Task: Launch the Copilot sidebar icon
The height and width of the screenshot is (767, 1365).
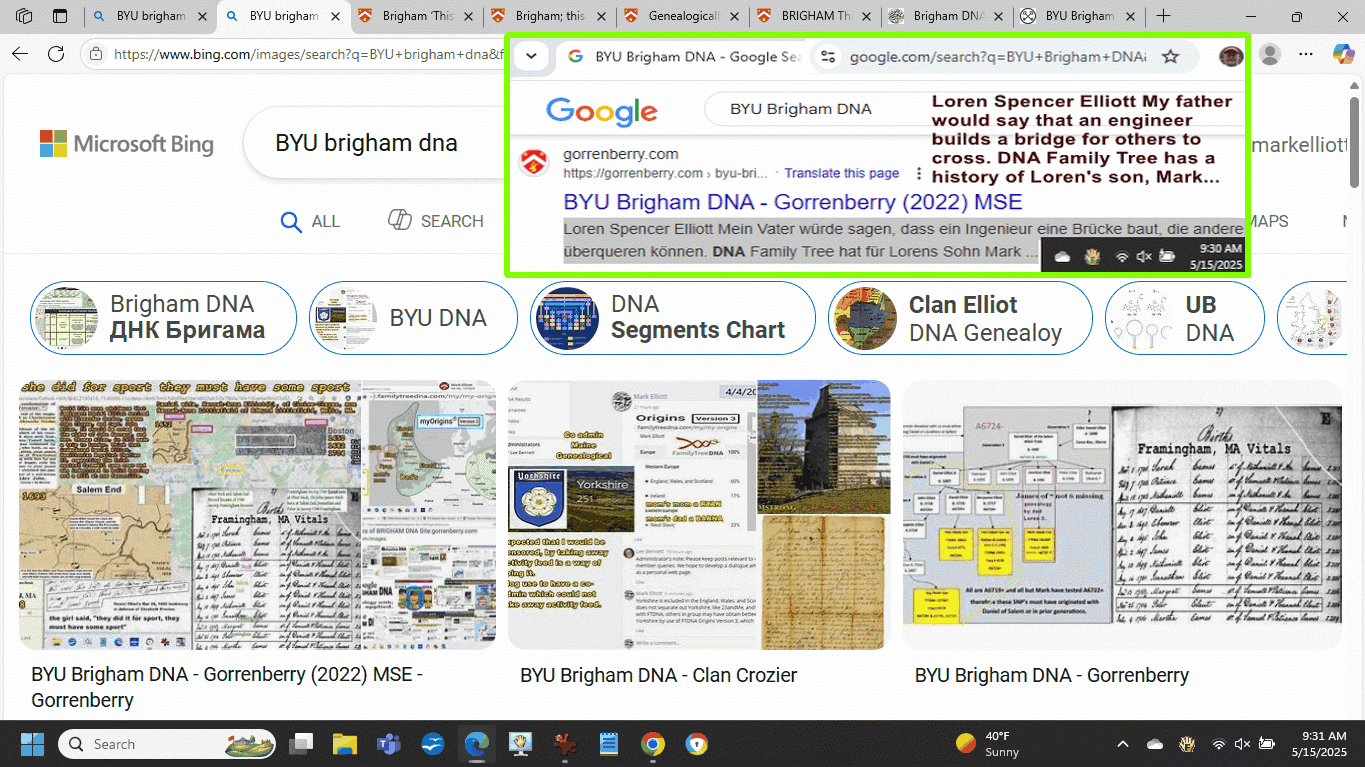Action: click(1342, 54)
